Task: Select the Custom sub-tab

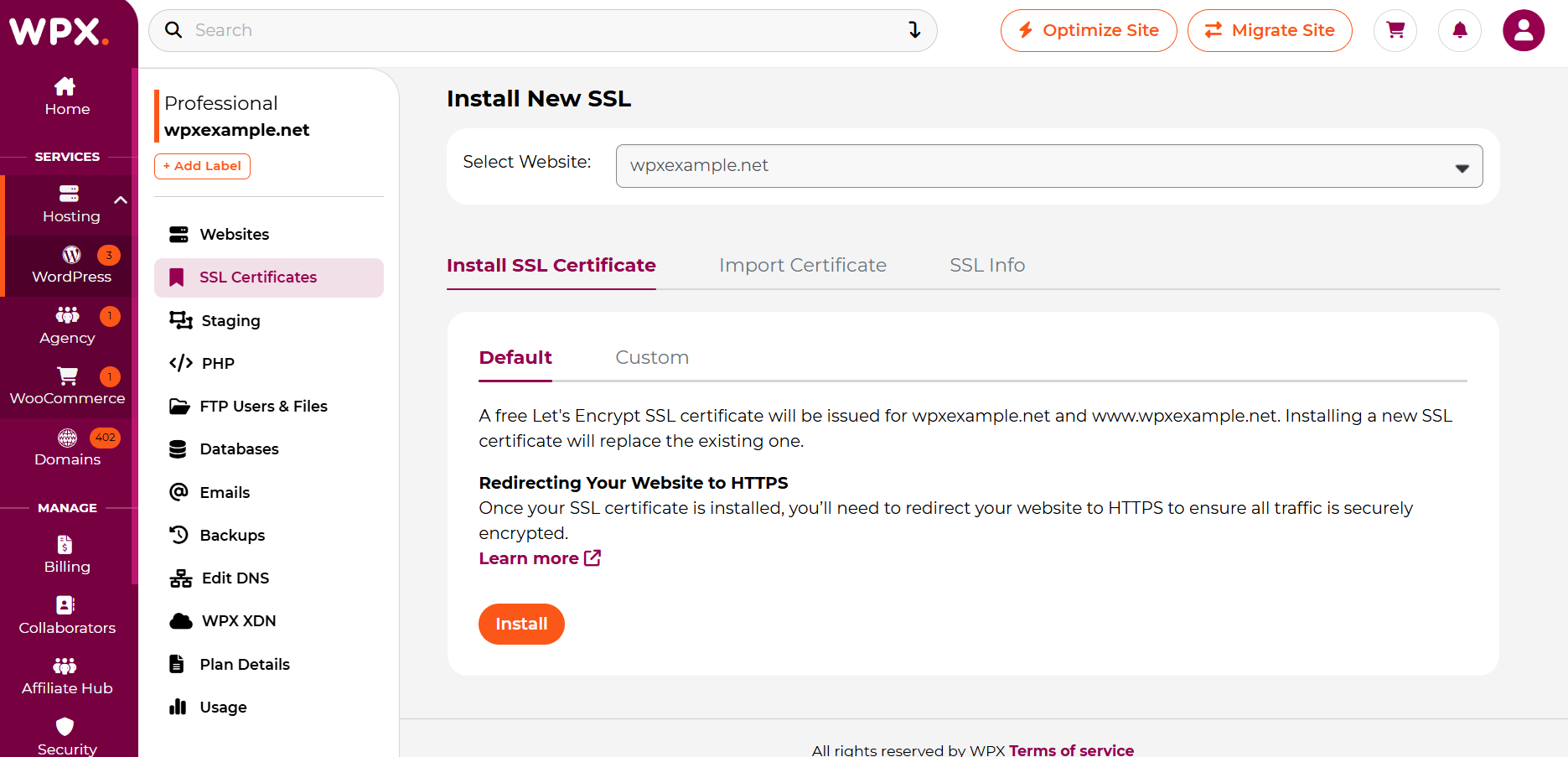Action: pyautogui.click(x=652, y=358)
